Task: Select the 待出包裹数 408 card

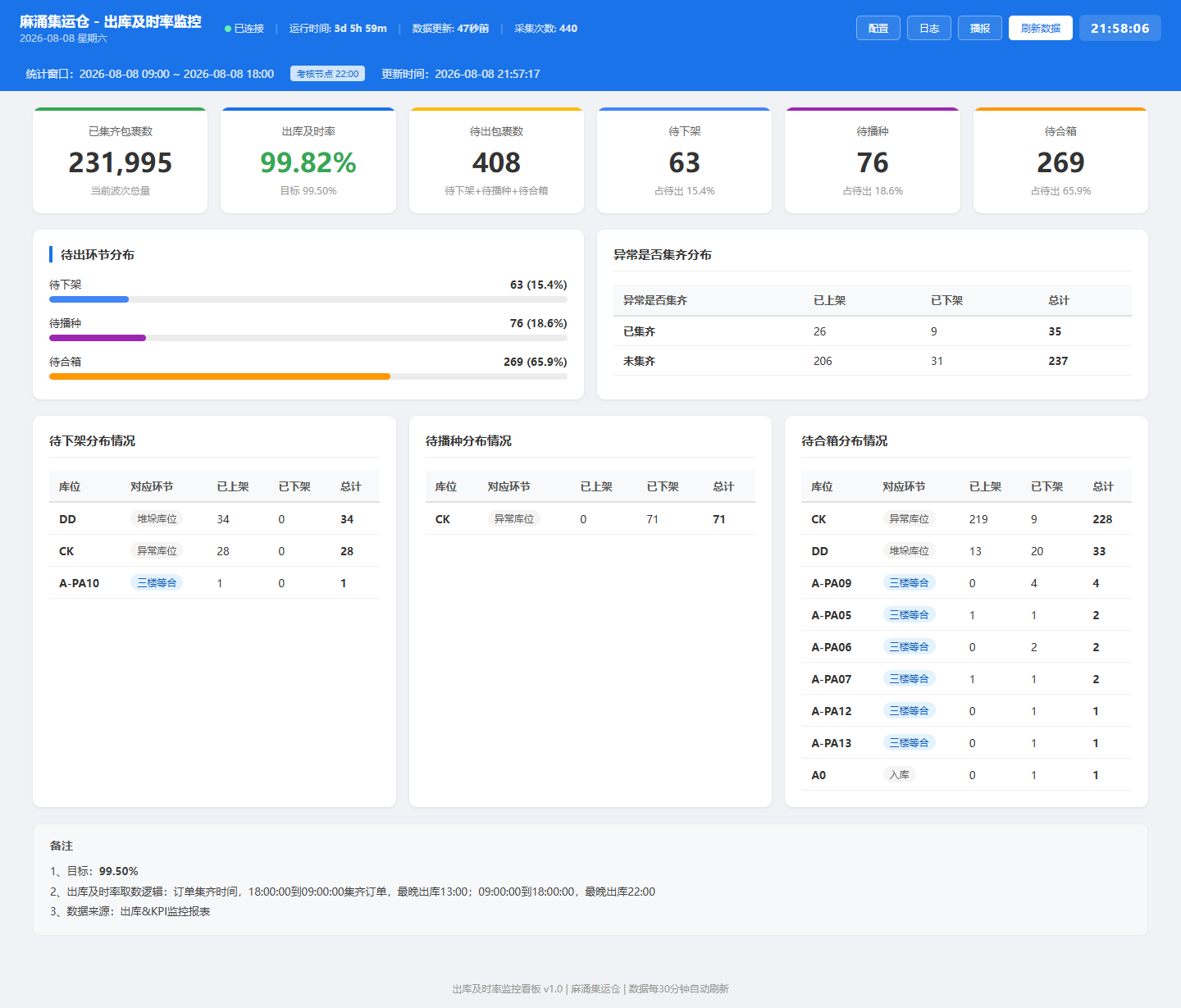Action: click(496, 161)
